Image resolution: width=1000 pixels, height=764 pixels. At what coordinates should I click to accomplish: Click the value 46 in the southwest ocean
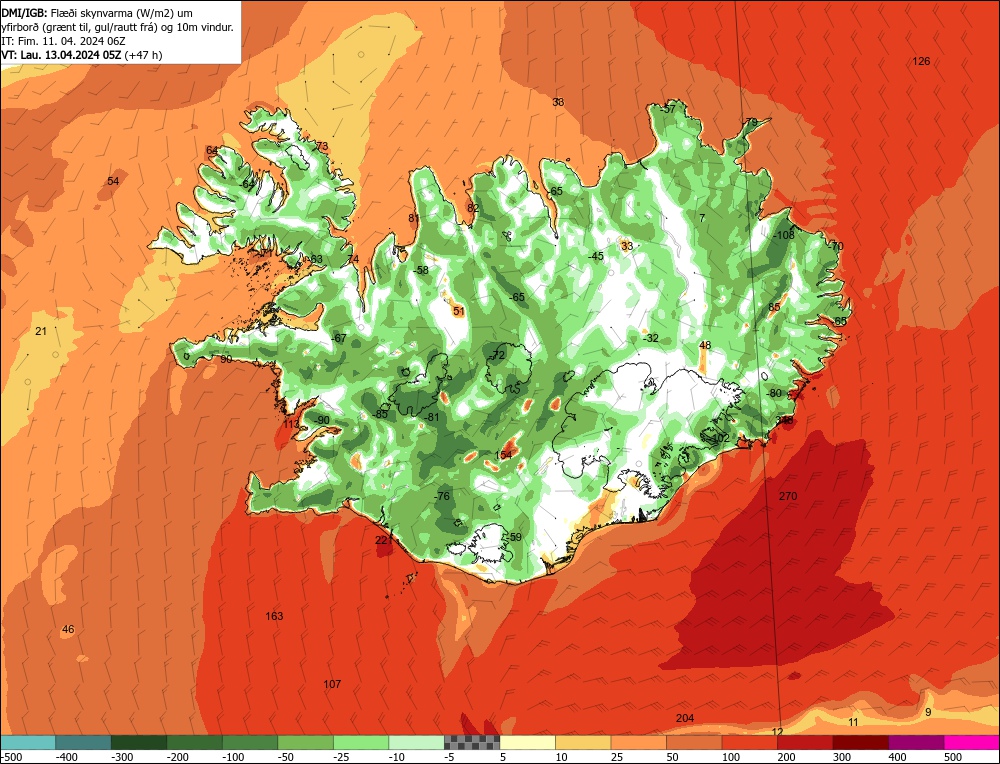68,629
